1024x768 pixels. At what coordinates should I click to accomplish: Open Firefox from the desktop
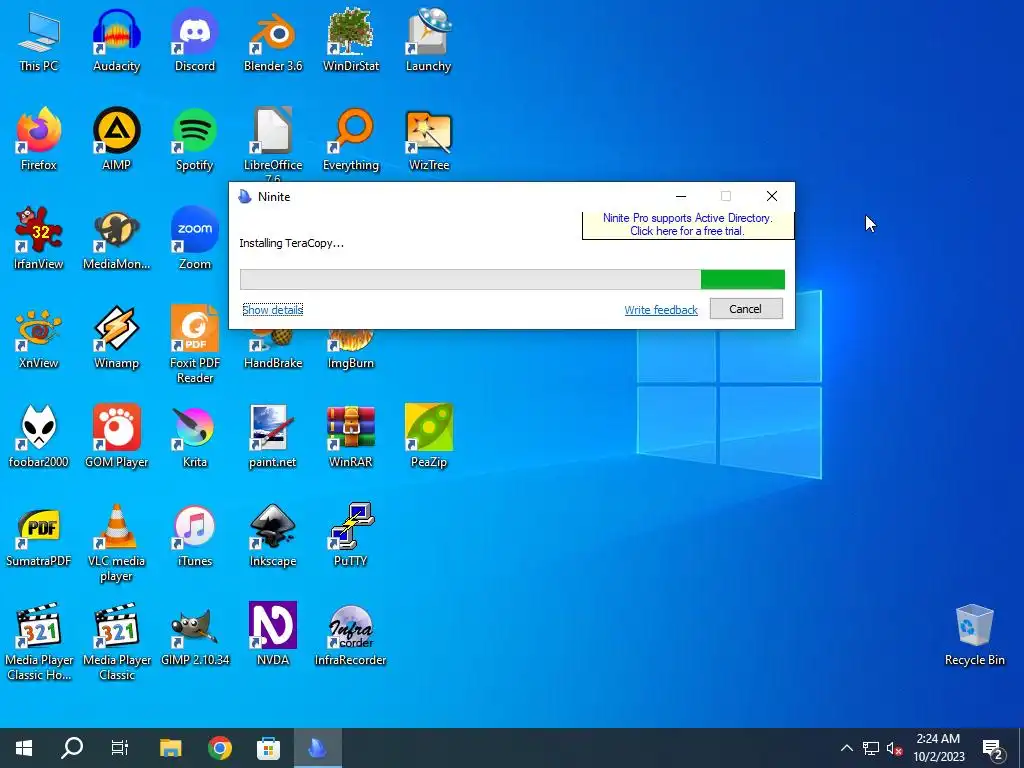[x=39, y=139]
